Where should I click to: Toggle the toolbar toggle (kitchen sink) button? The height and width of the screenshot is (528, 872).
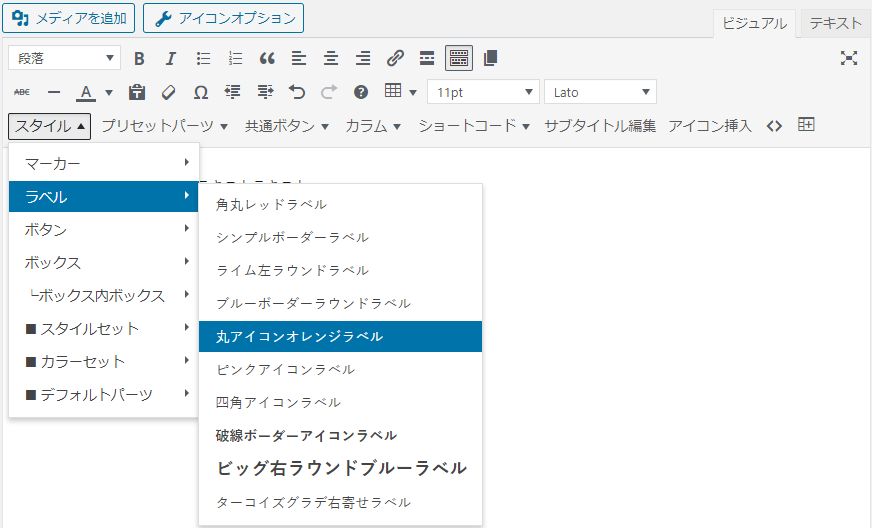pyautogui.click(x=459, y=58)
